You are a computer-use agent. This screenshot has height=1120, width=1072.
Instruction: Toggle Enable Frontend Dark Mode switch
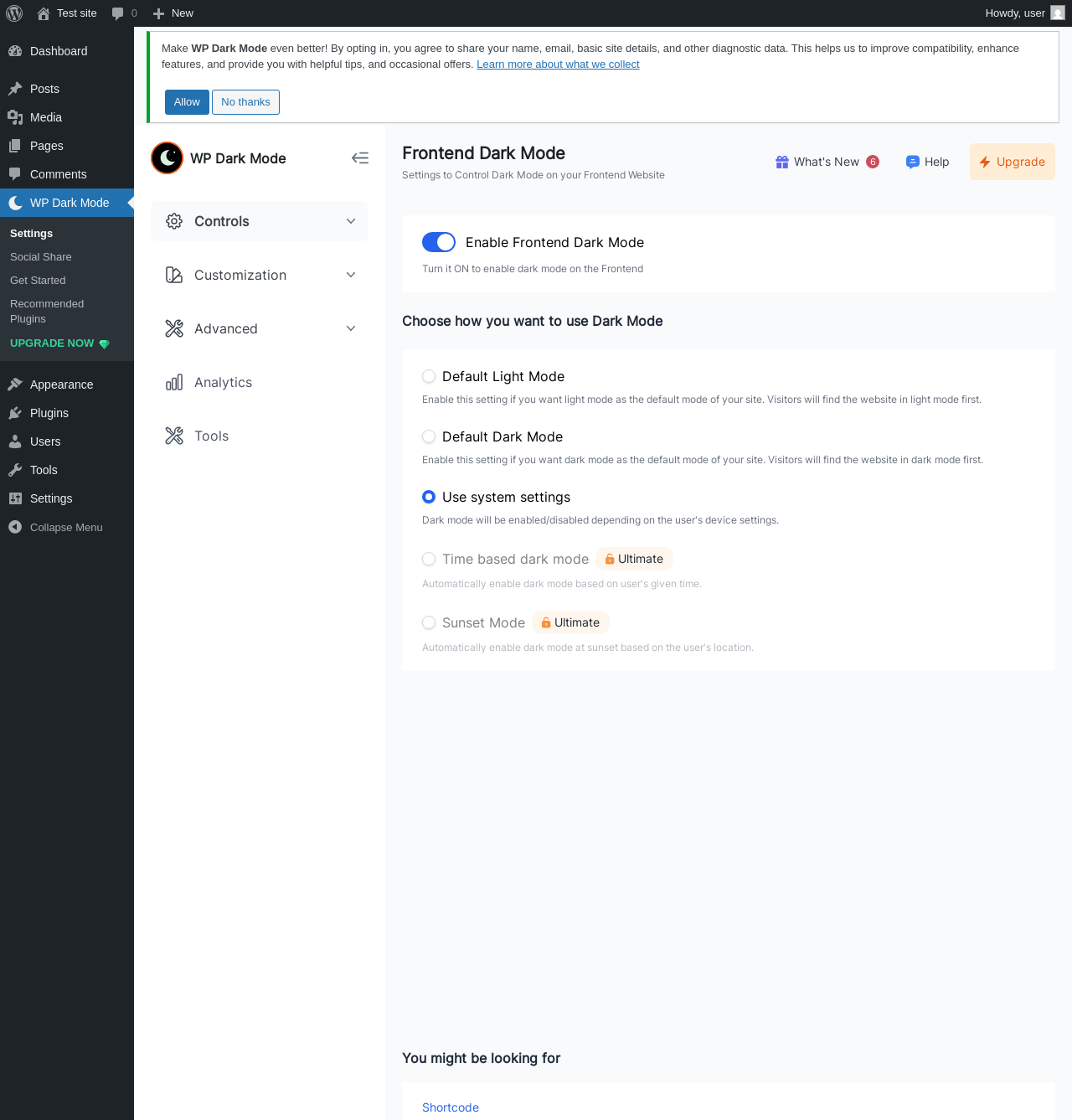point(439,242)
